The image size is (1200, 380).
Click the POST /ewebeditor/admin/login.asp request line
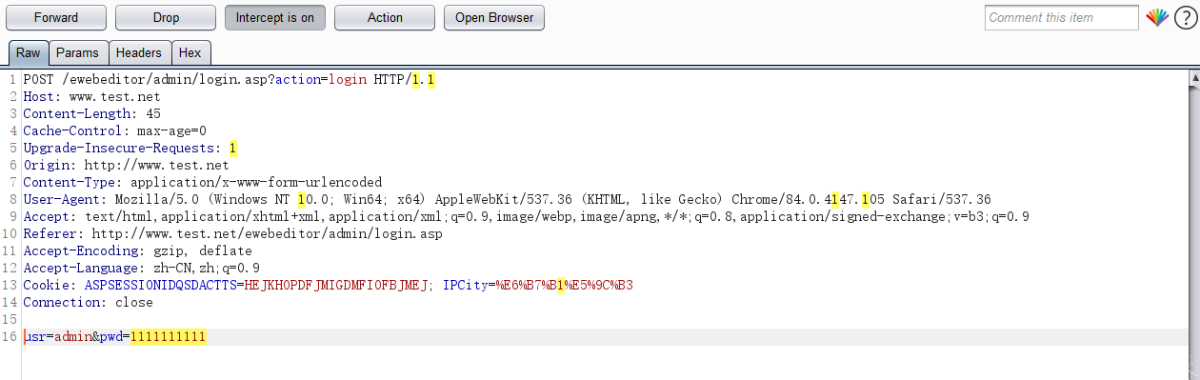coord(230,79)
